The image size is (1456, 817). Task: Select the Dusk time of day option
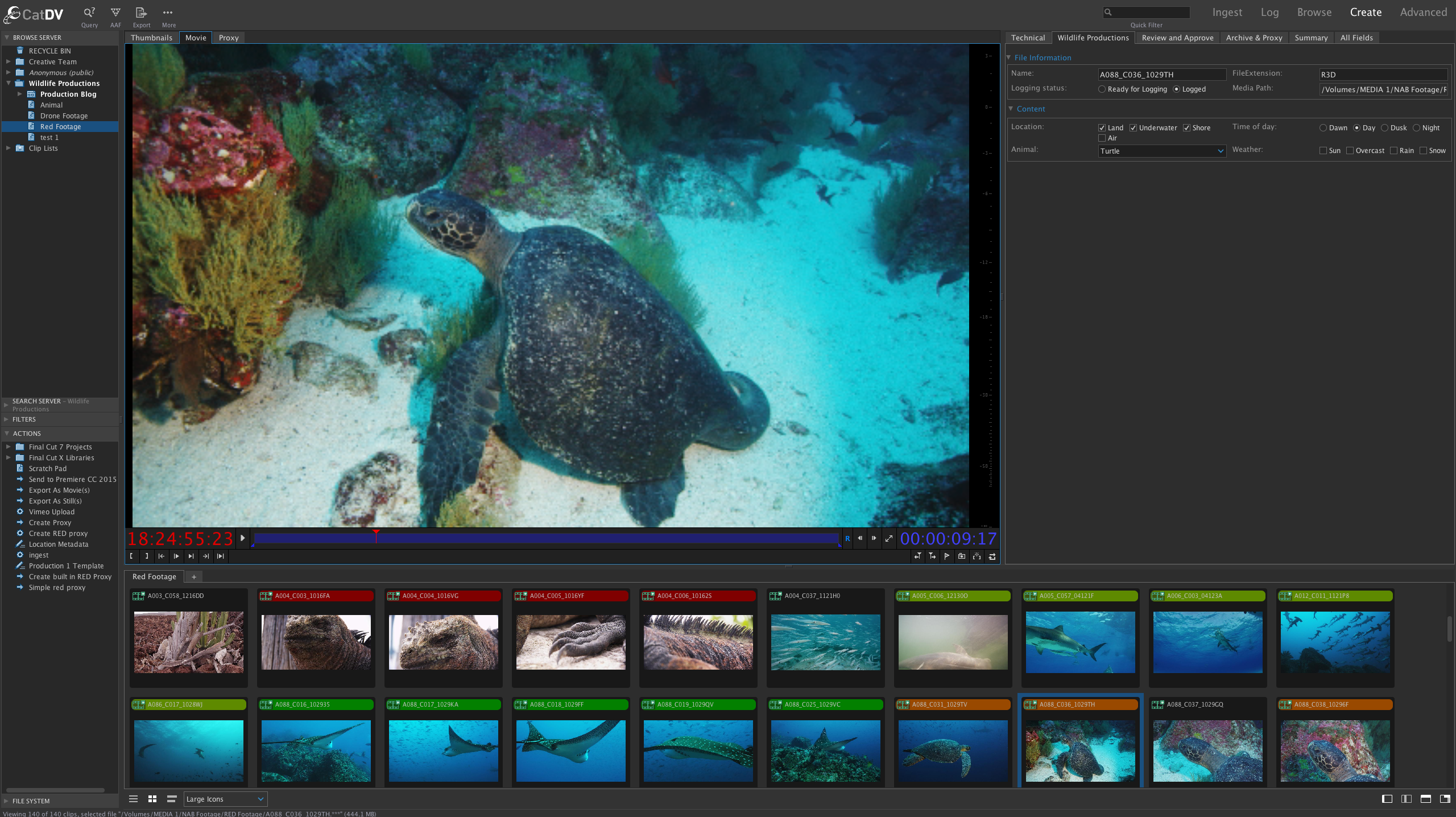pos(1385,128)
